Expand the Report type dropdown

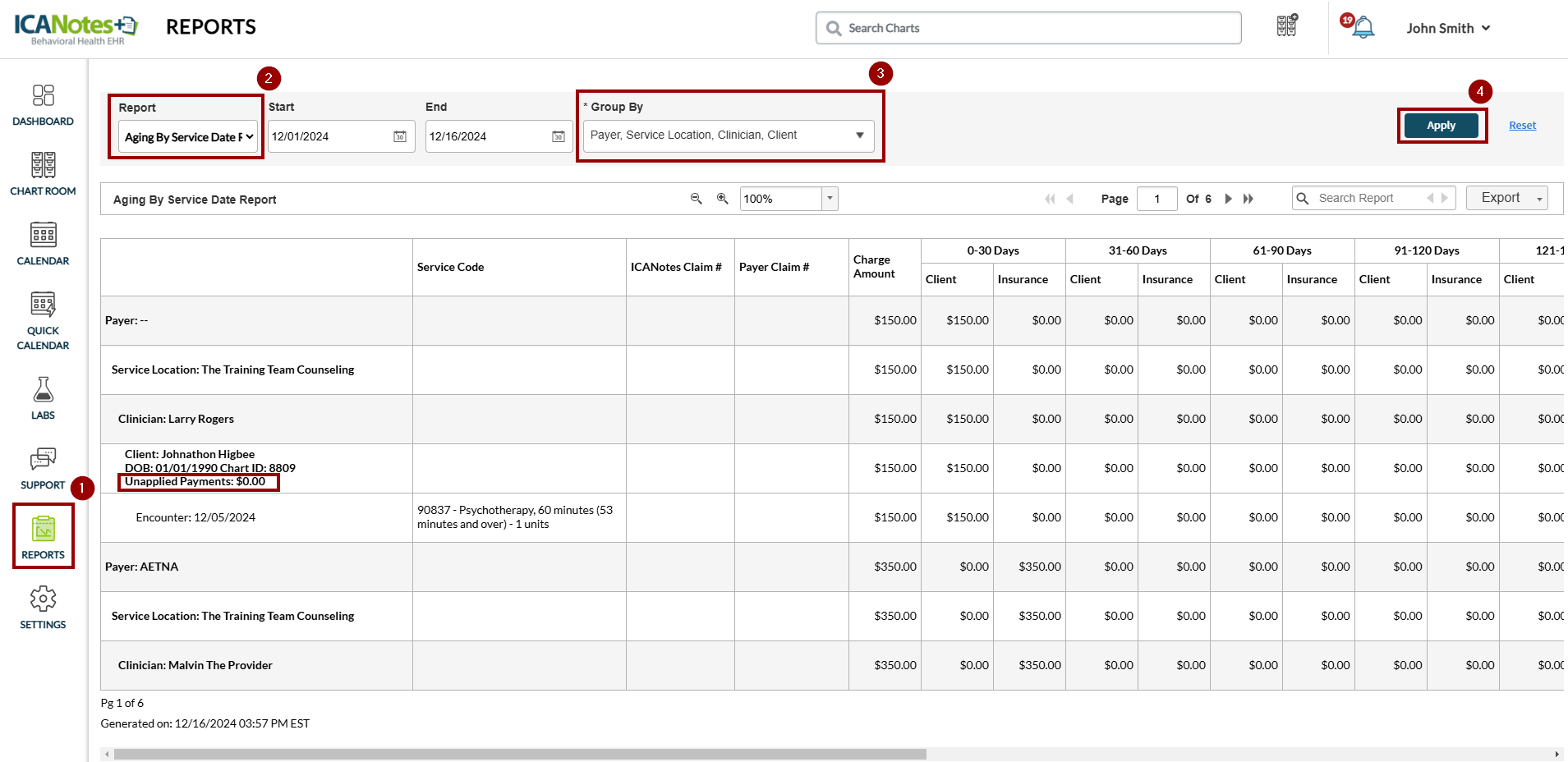pyautogui.click(x=188, y=137)
